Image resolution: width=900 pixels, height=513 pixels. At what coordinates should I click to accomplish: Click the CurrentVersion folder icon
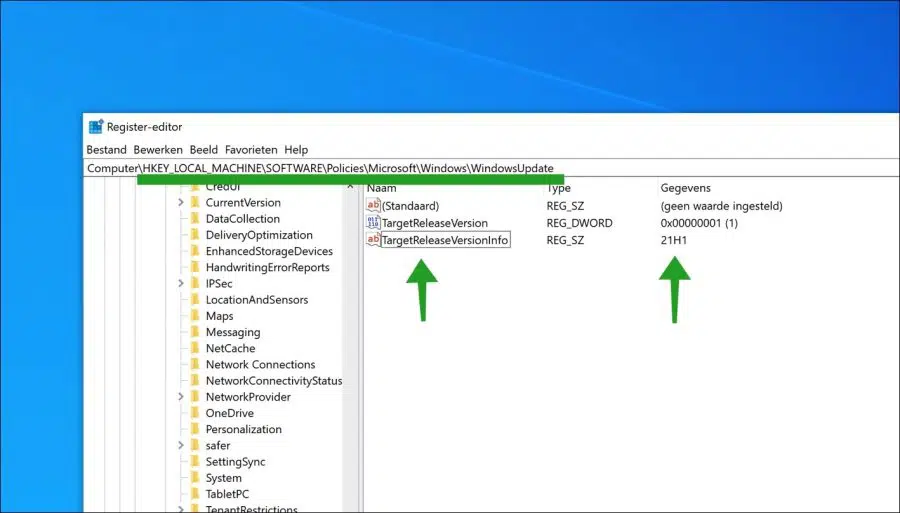click(195, 203)
